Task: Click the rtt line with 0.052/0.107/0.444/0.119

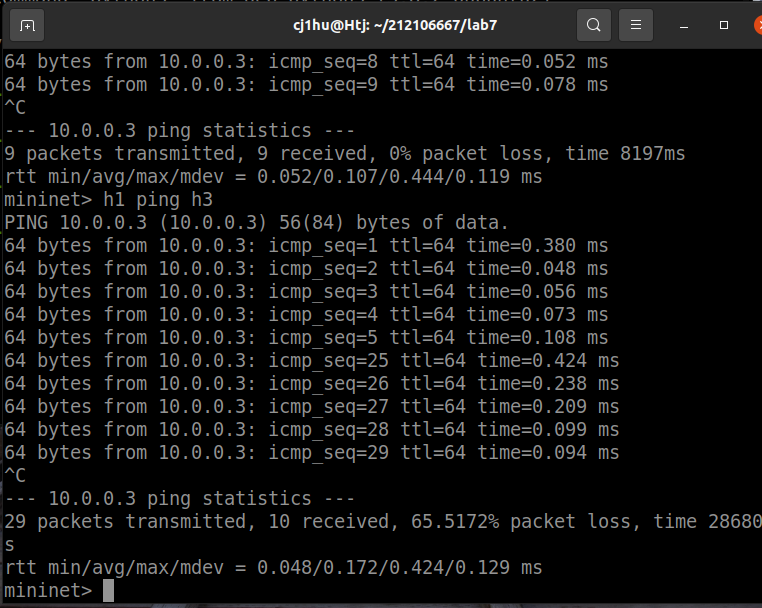Action: pyautogui.click(x=273, y=176)
